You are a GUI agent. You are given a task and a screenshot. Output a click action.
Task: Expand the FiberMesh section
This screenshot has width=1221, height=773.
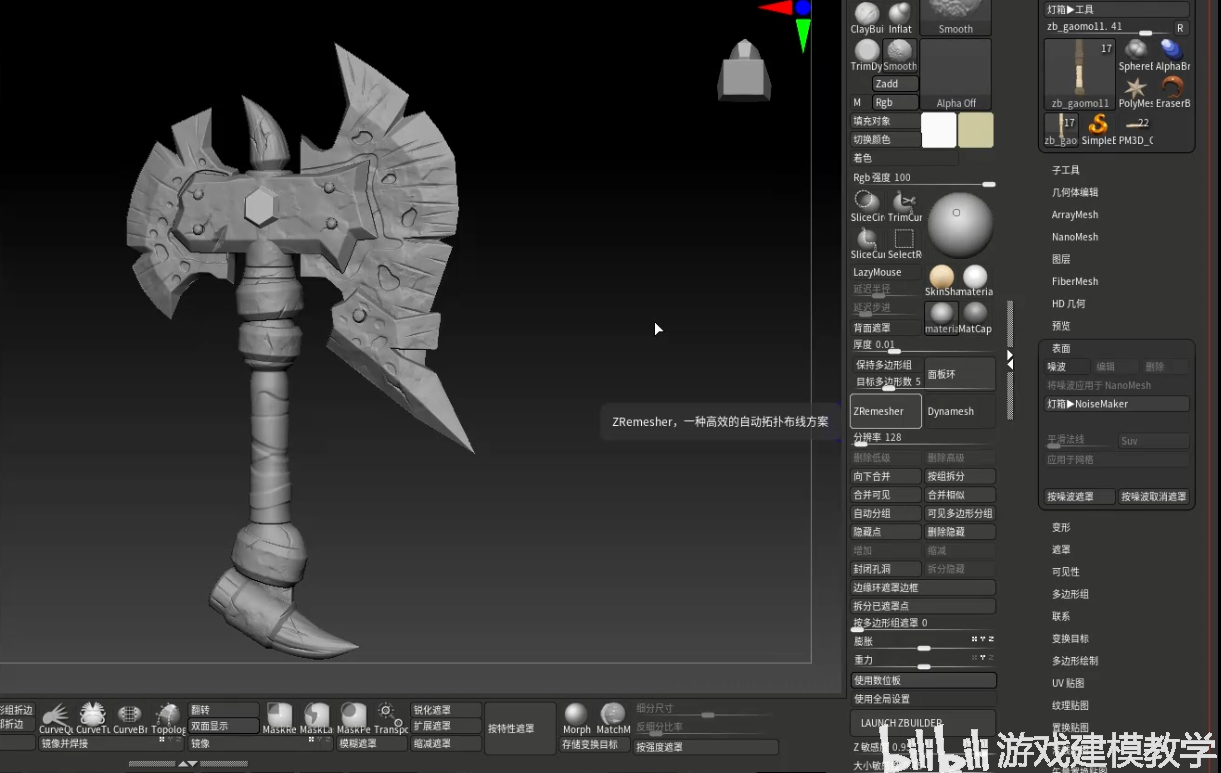(x=1075, y=281)
